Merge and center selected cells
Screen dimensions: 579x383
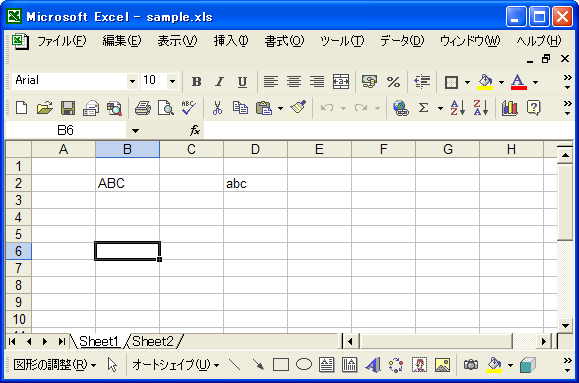pyautogui.click(x=340, y=82)
